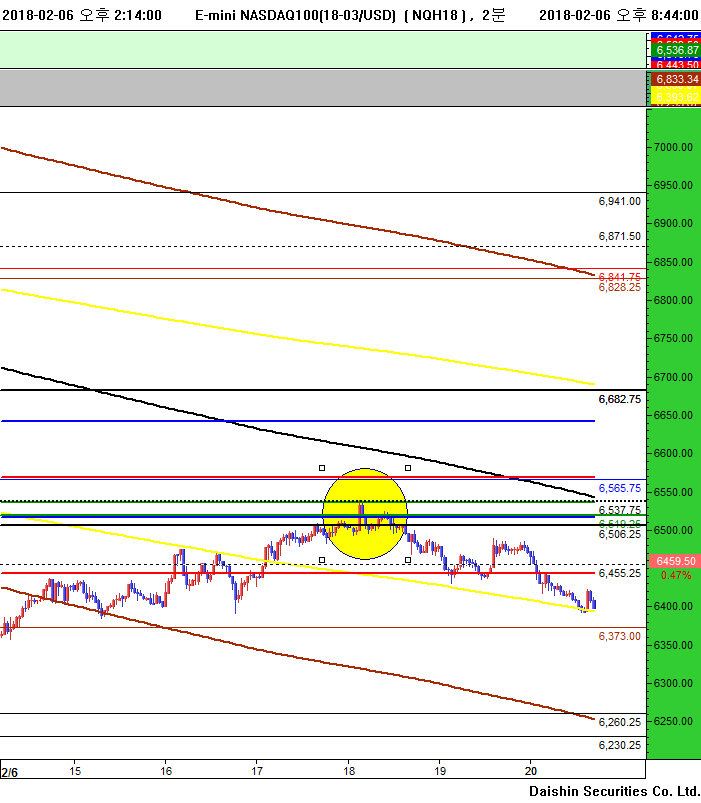The image size is (701, 803).
Task: Click hour 20 on the time axis
Action: (x=531, y=771)
